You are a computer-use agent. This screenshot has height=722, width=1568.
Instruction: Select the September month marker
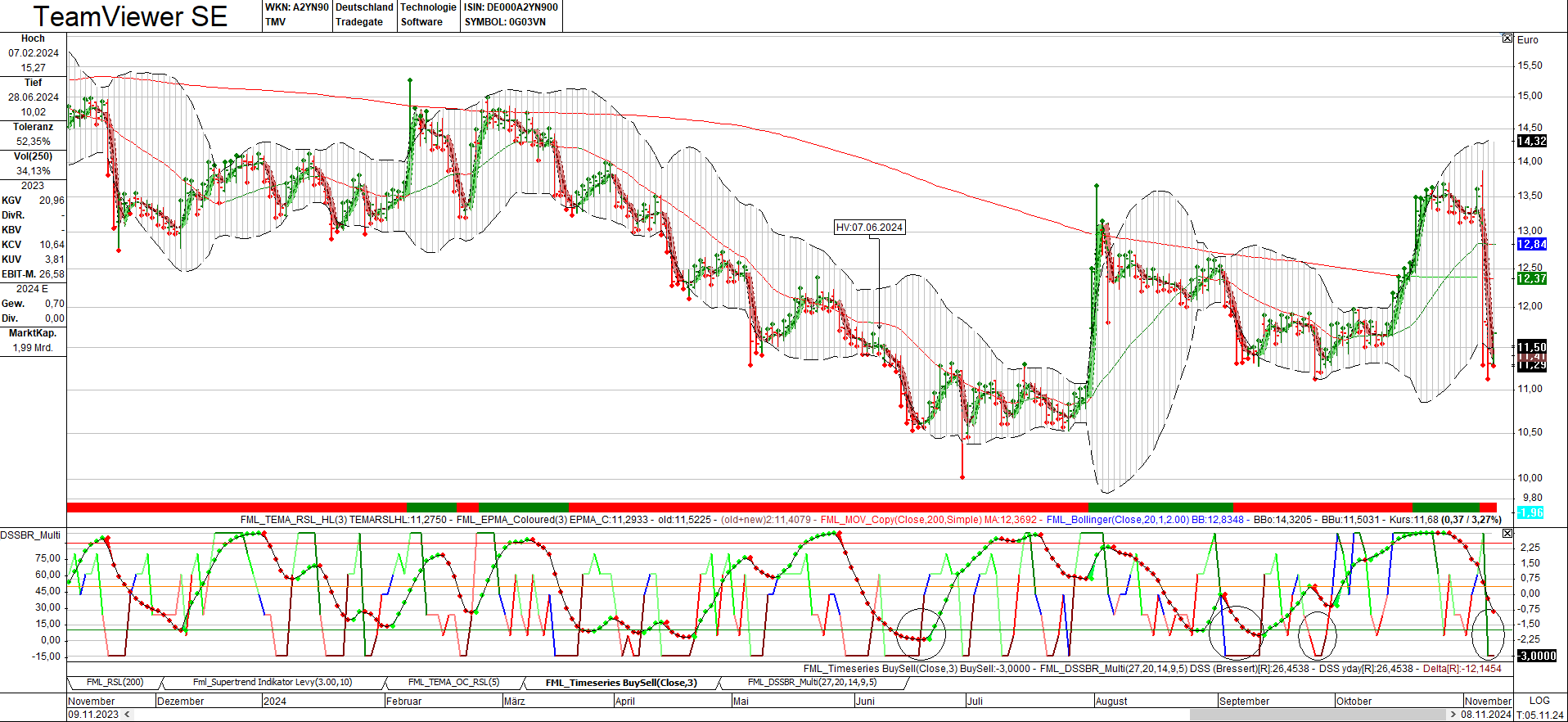coord(1244,702)
